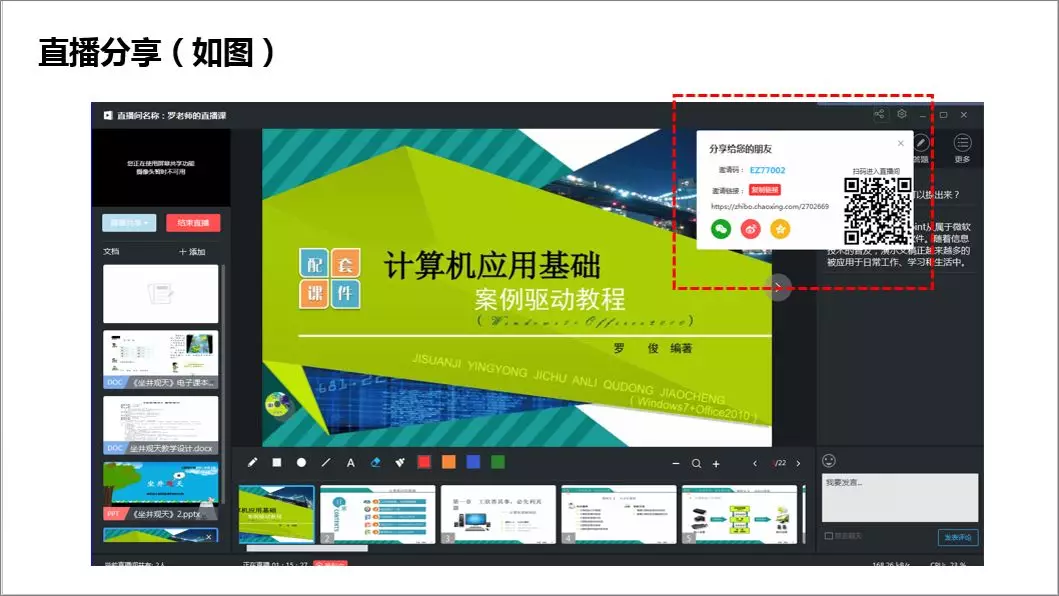
Task: Share live room via WeChat icon
Action: pyautogui.click(x=720, y=228)
